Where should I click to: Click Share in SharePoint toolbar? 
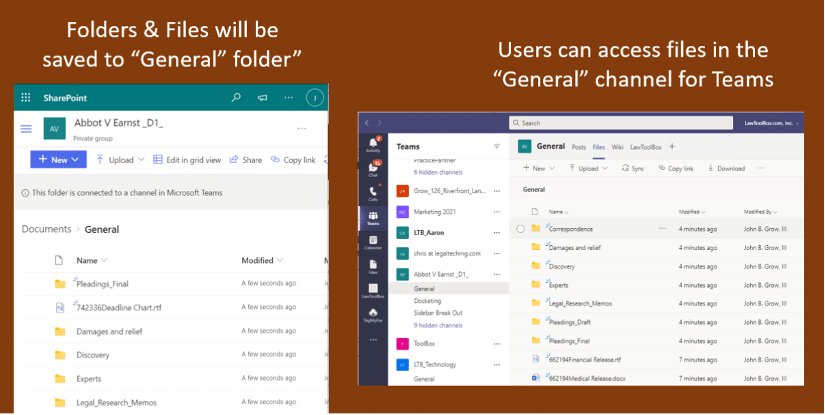point(246,160)
